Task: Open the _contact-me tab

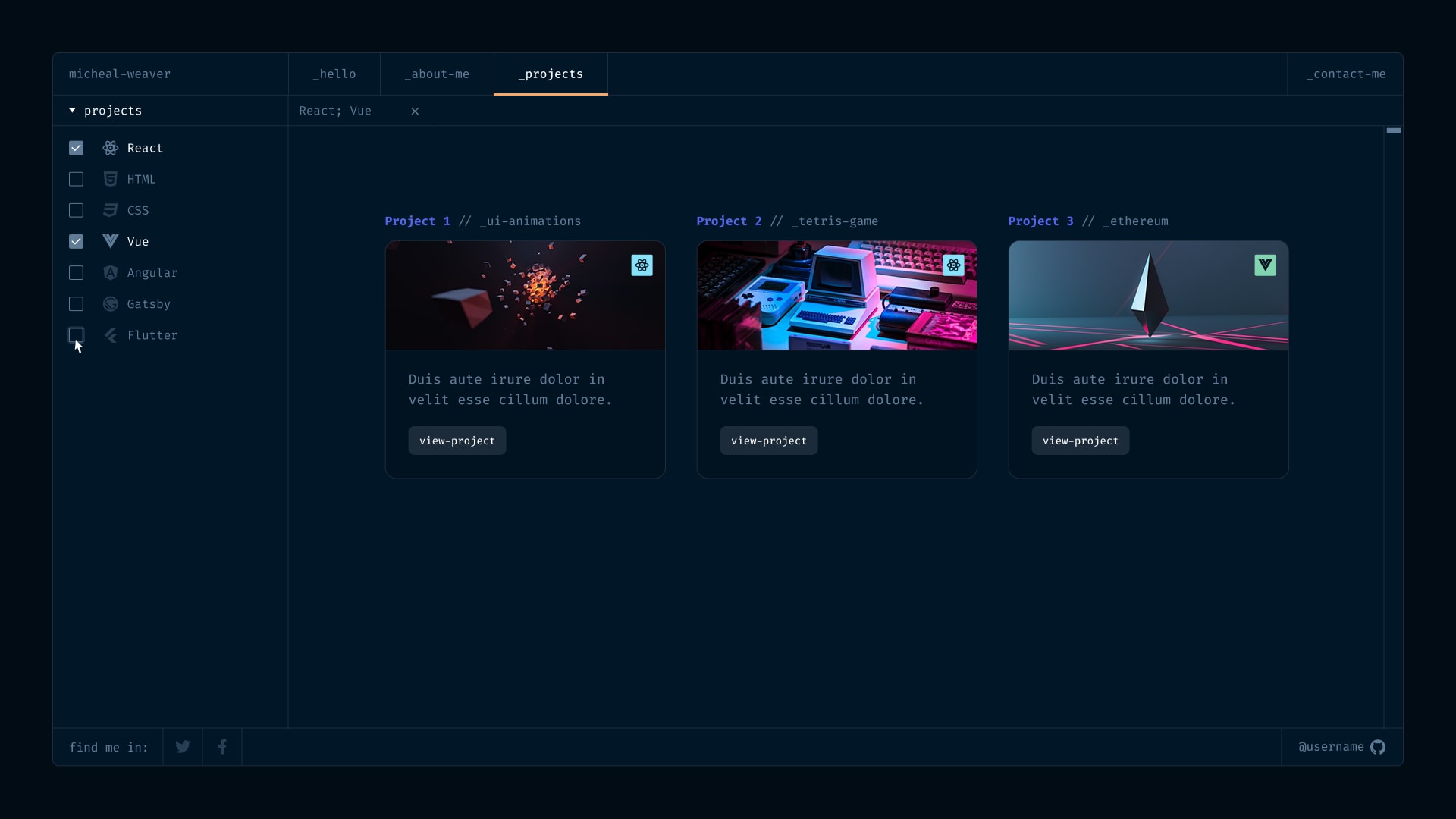Action: (x=1345, y=74)
